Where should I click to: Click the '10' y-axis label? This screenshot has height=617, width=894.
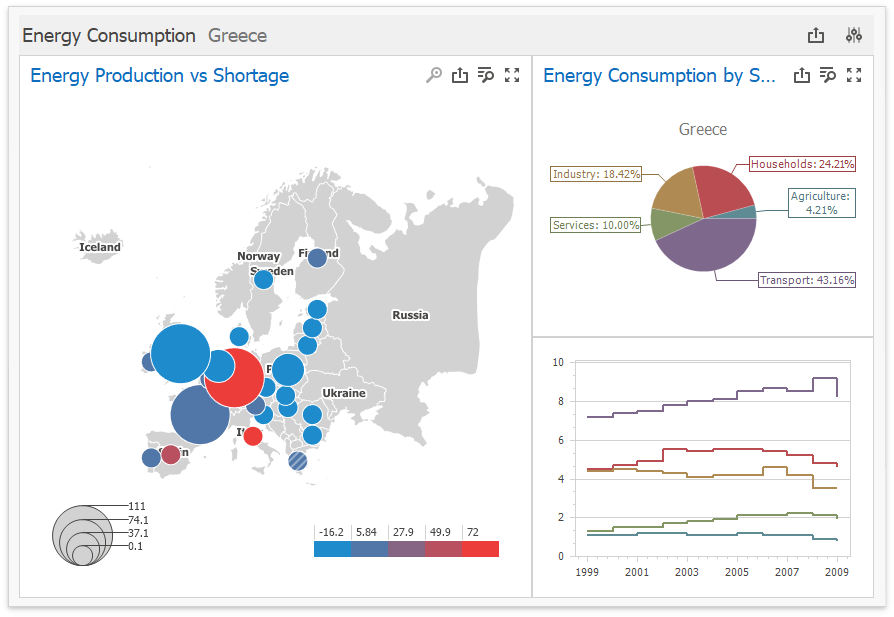[558, 362]
